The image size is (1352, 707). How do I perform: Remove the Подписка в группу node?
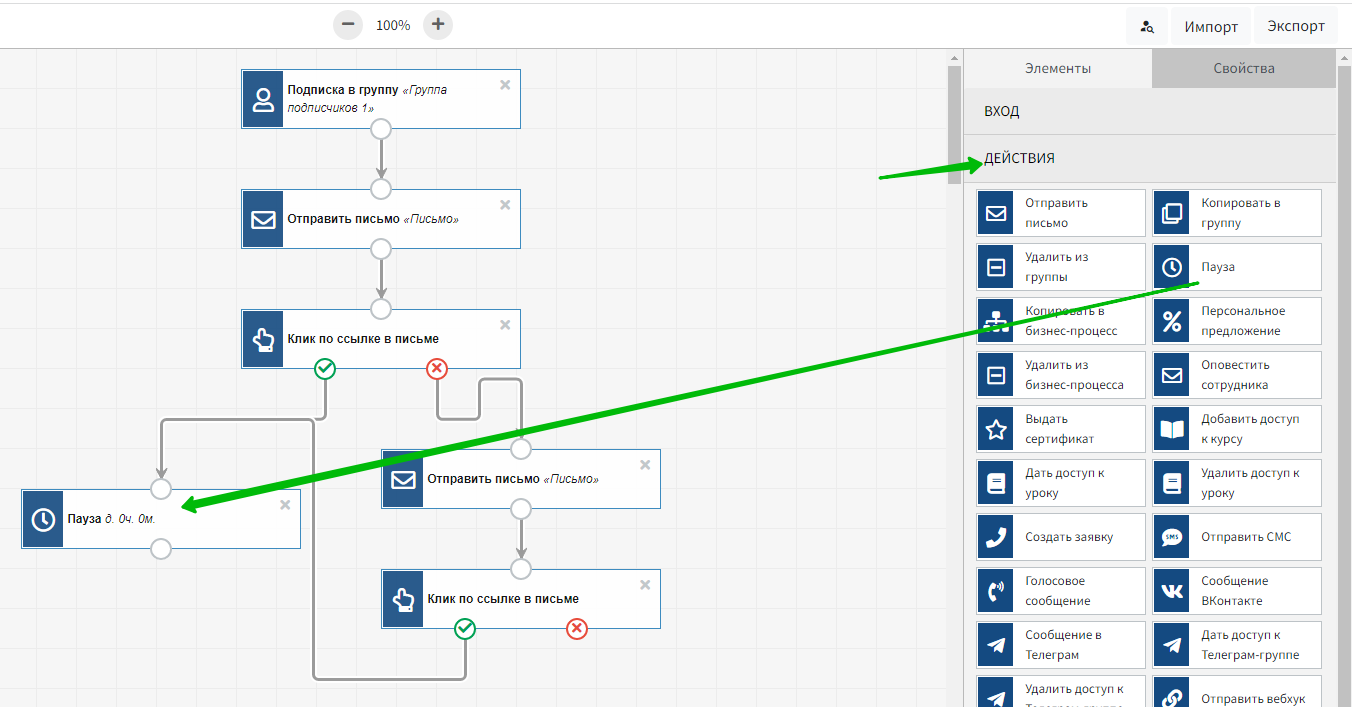[x=505, y=85]
